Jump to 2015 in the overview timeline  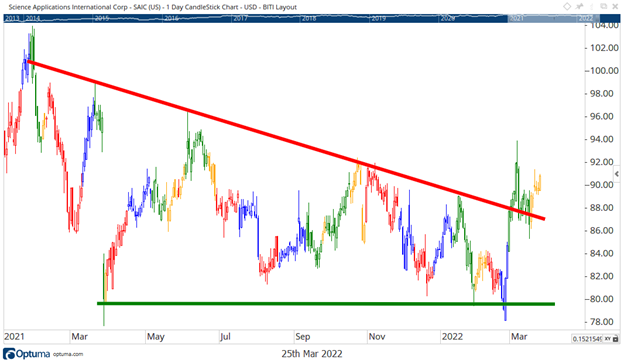102,18
